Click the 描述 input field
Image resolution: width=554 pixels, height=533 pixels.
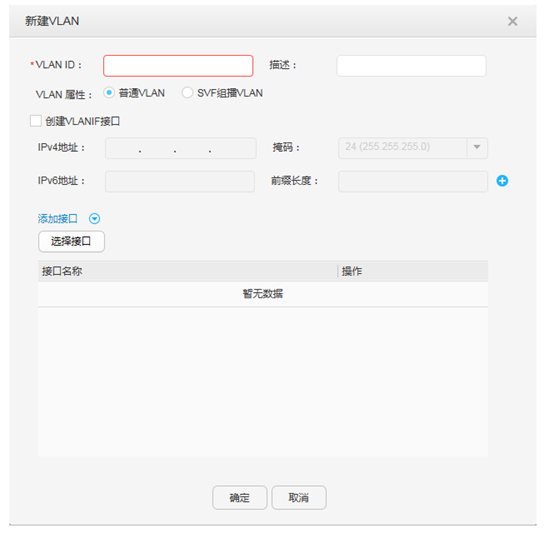411,66
